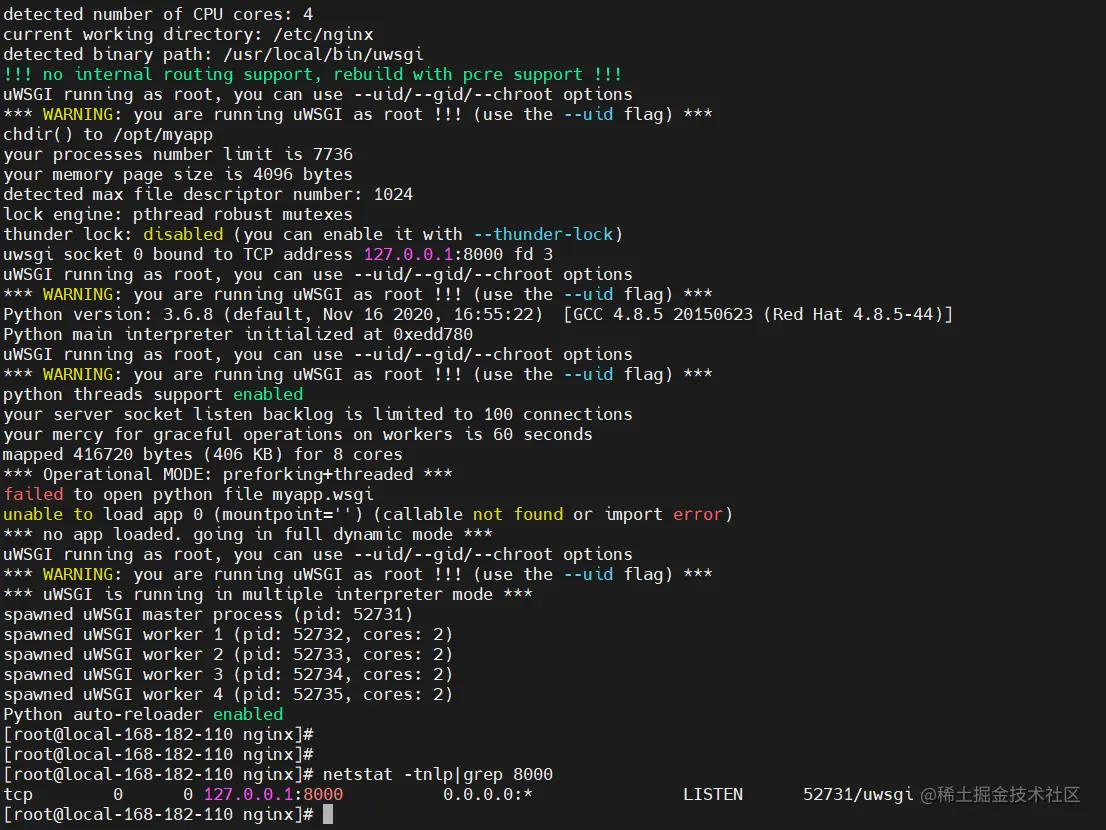Click 'no app loaded. going in full dynamic mode' line
This screenshot has height=830, width=1106.
pyautogui.click(x=248, y=535)
